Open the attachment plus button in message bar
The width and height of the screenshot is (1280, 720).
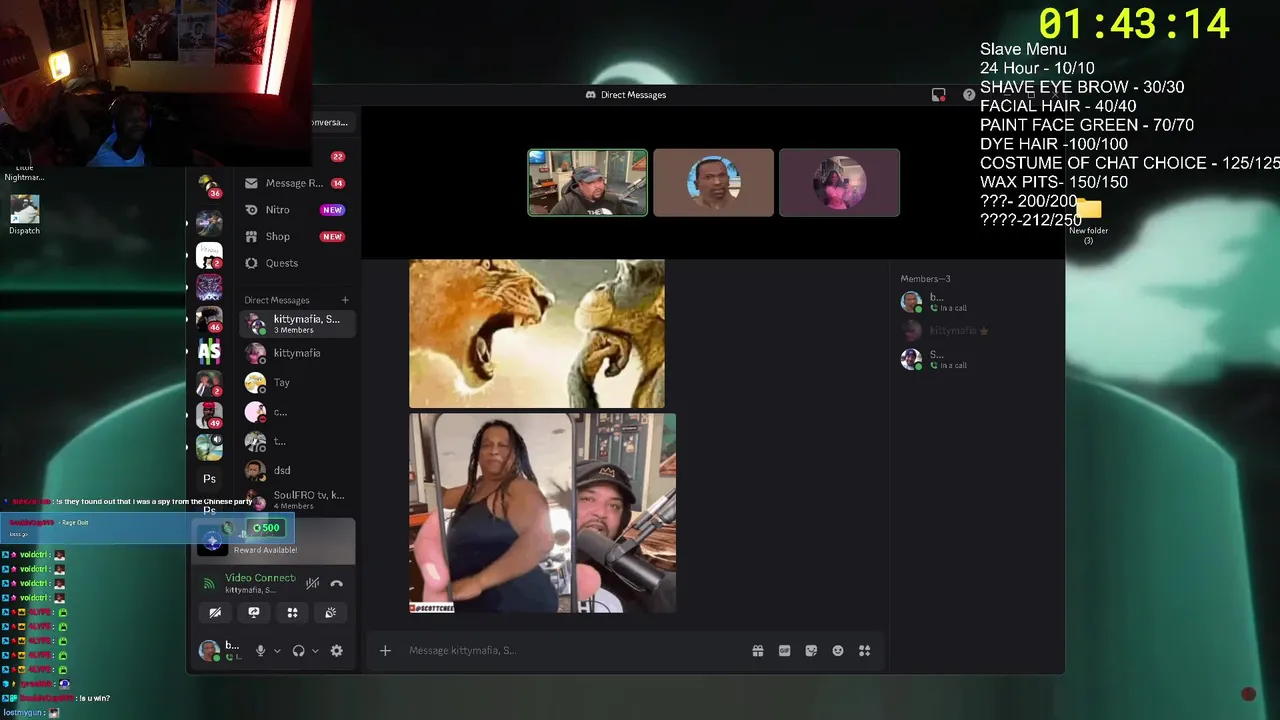coord(385,651)
